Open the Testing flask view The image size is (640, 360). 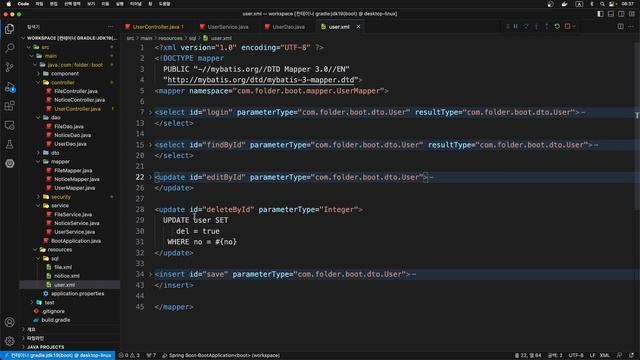(x=9, y=144)
